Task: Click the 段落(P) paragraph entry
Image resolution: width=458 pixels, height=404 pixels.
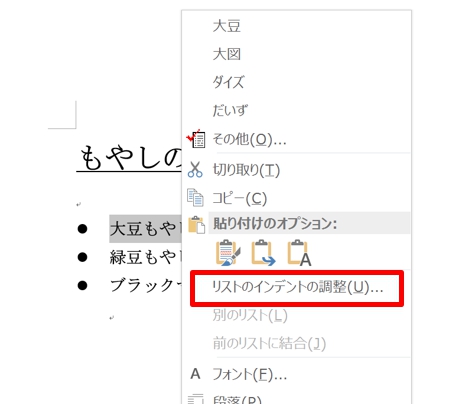Action: coord(237,400)
